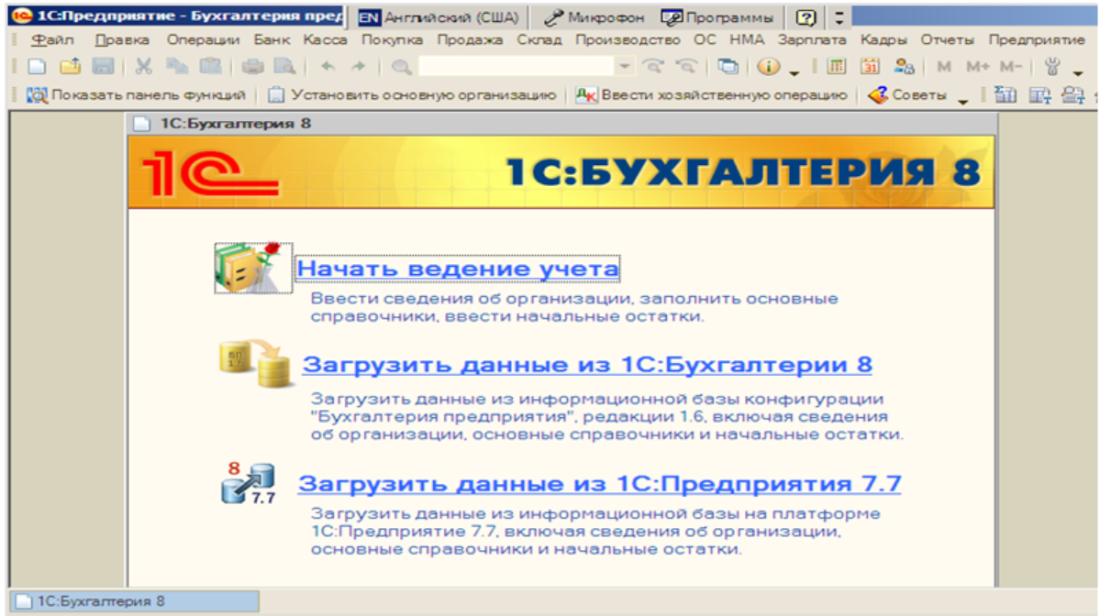The image size is (1100, 616).
Task: Click the Find previous icon
Action: click(687, 67)
